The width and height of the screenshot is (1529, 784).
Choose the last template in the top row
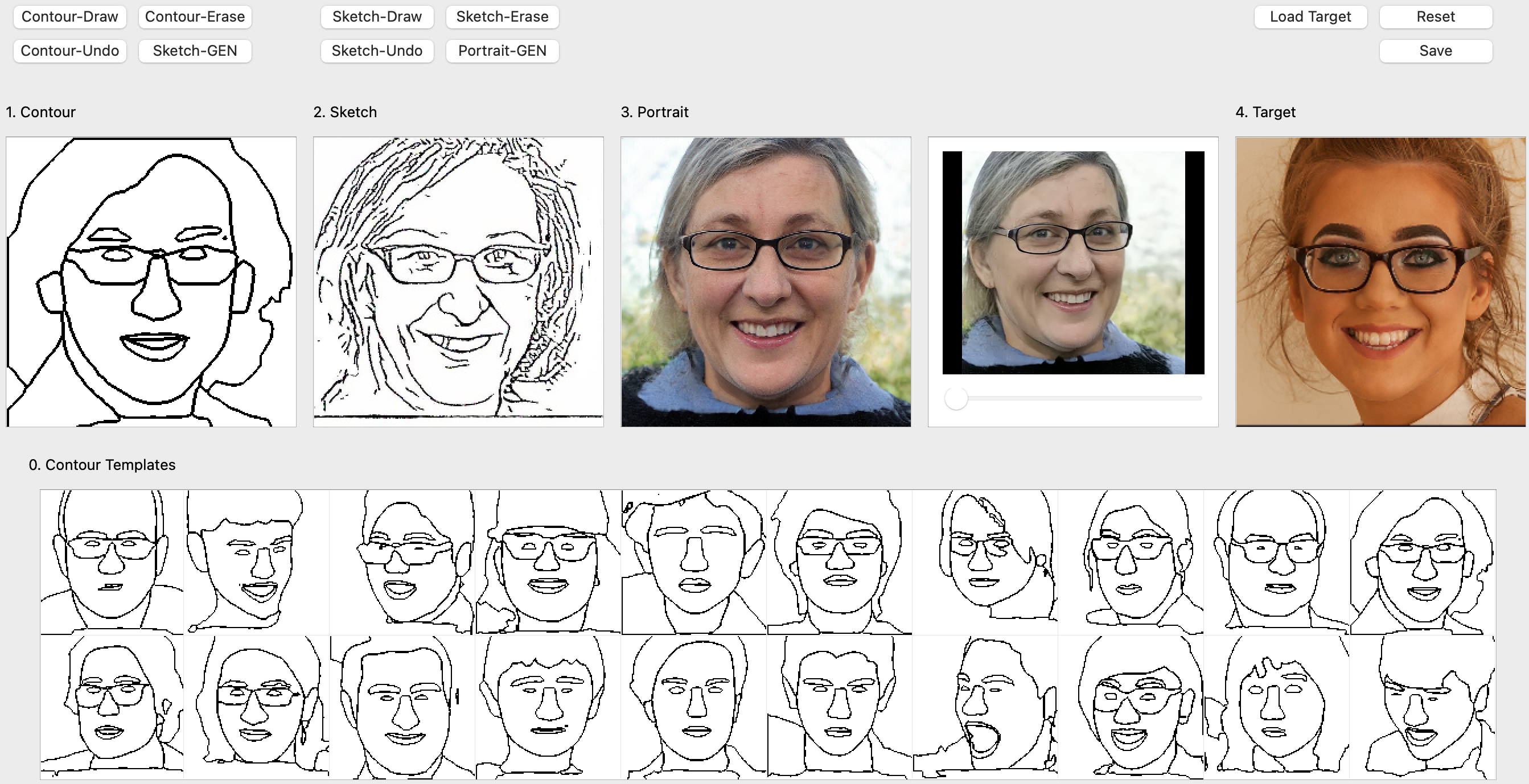tap(1422, 562)
